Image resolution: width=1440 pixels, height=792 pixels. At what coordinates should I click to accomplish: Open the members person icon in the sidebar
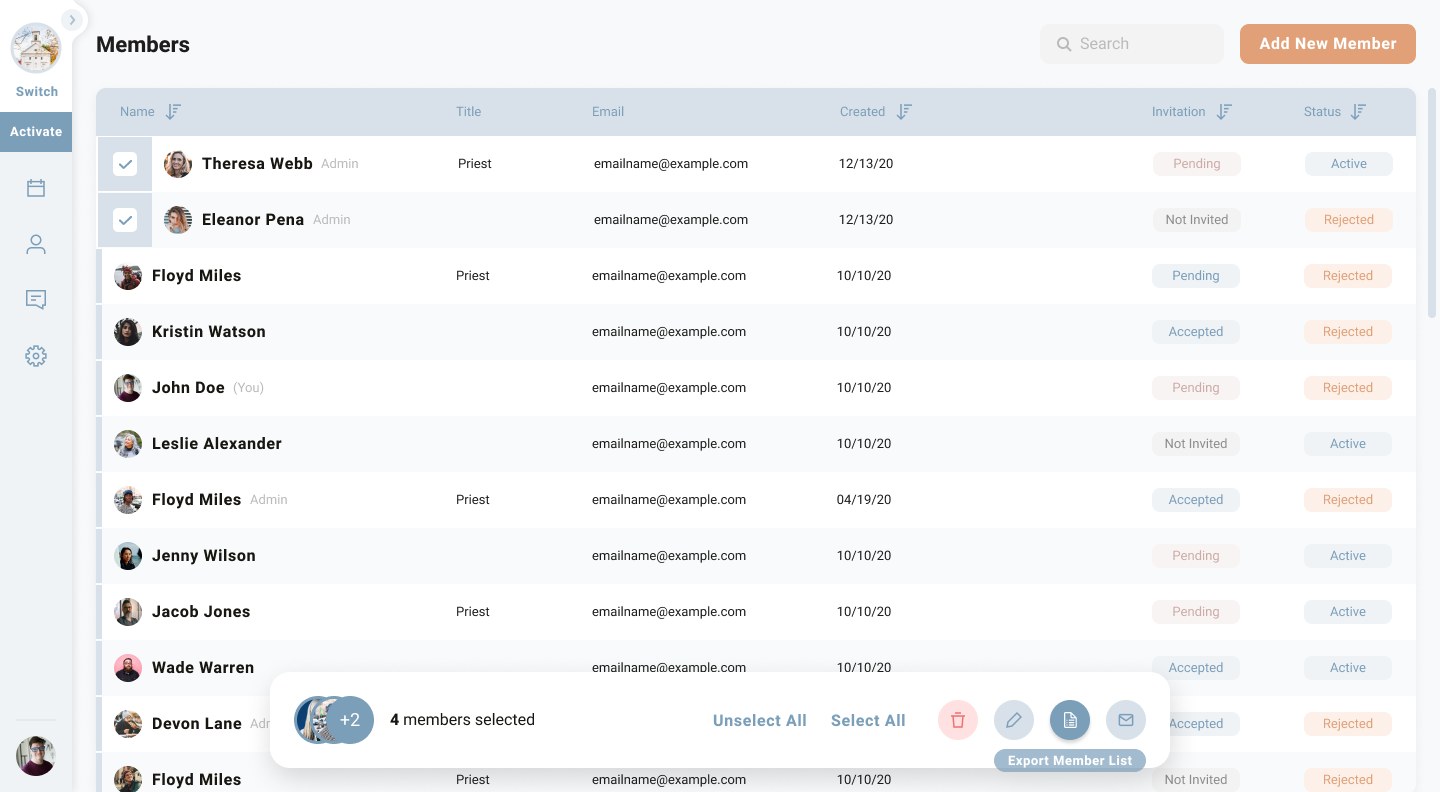point(36,244)
